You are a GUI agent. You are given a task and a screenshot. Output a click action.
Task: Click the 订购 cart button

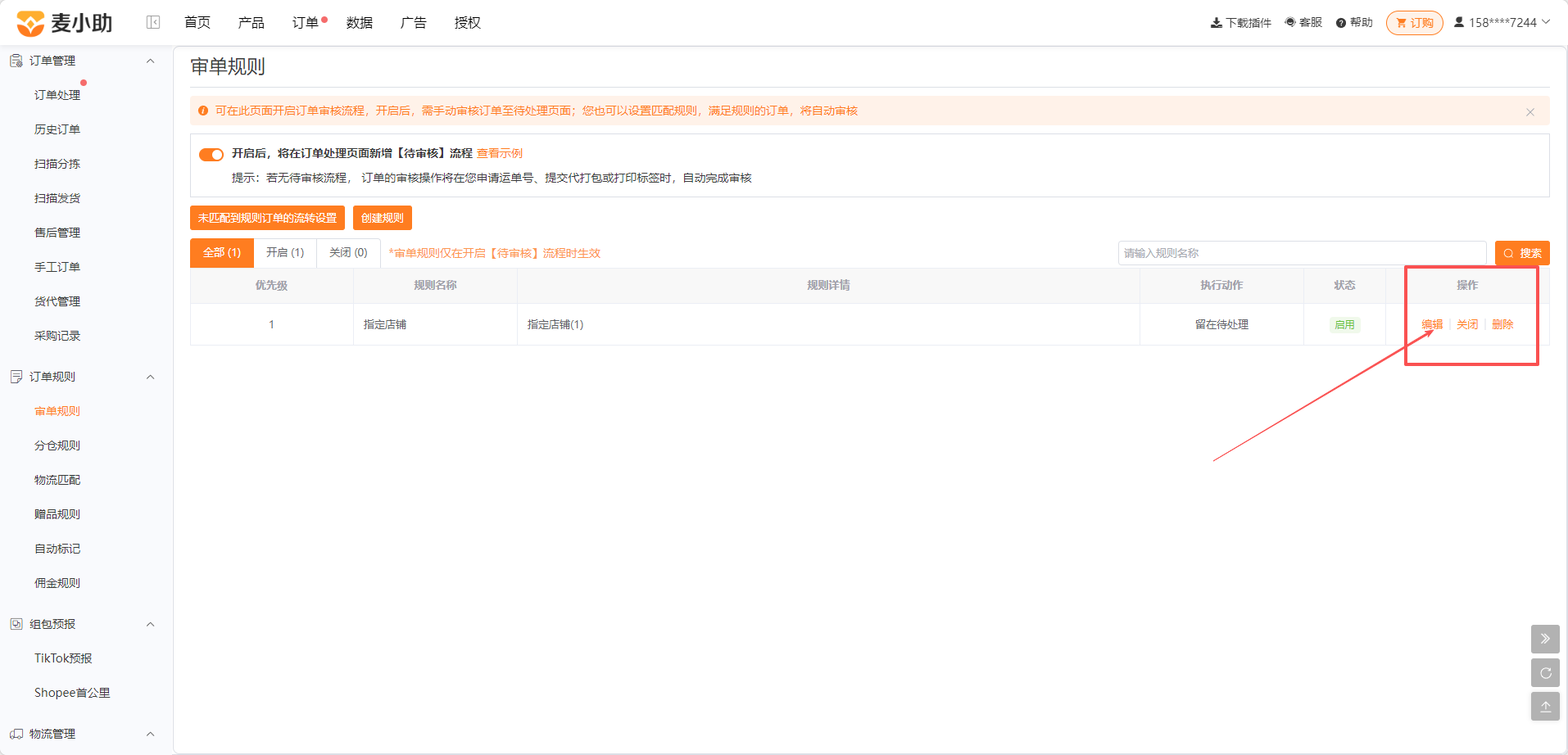1415,23
